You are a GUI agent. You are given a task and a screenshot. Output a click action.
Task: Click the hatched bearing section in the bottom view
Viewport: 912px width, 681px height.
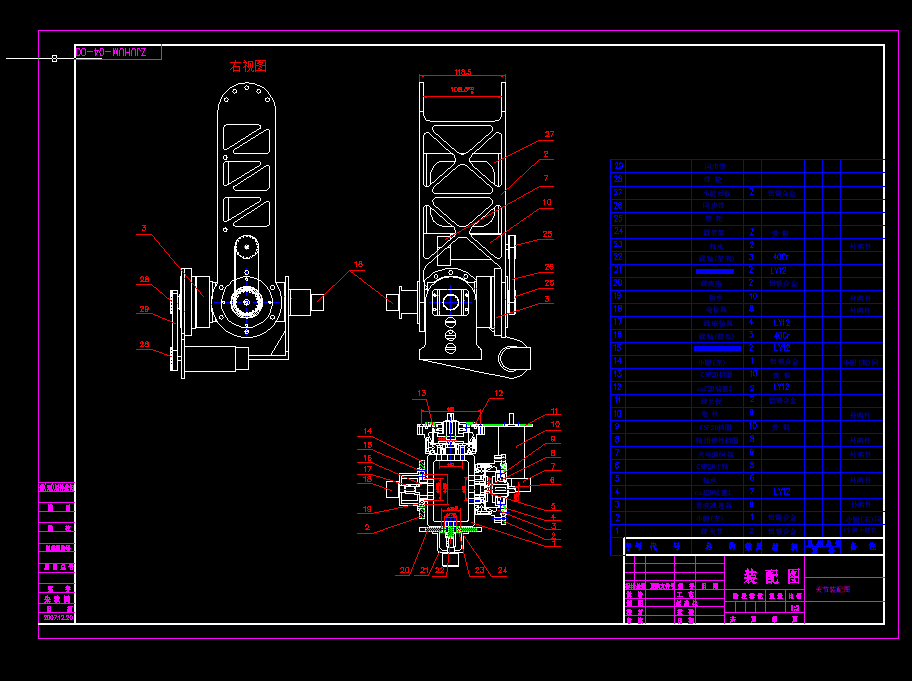[421, 465]
